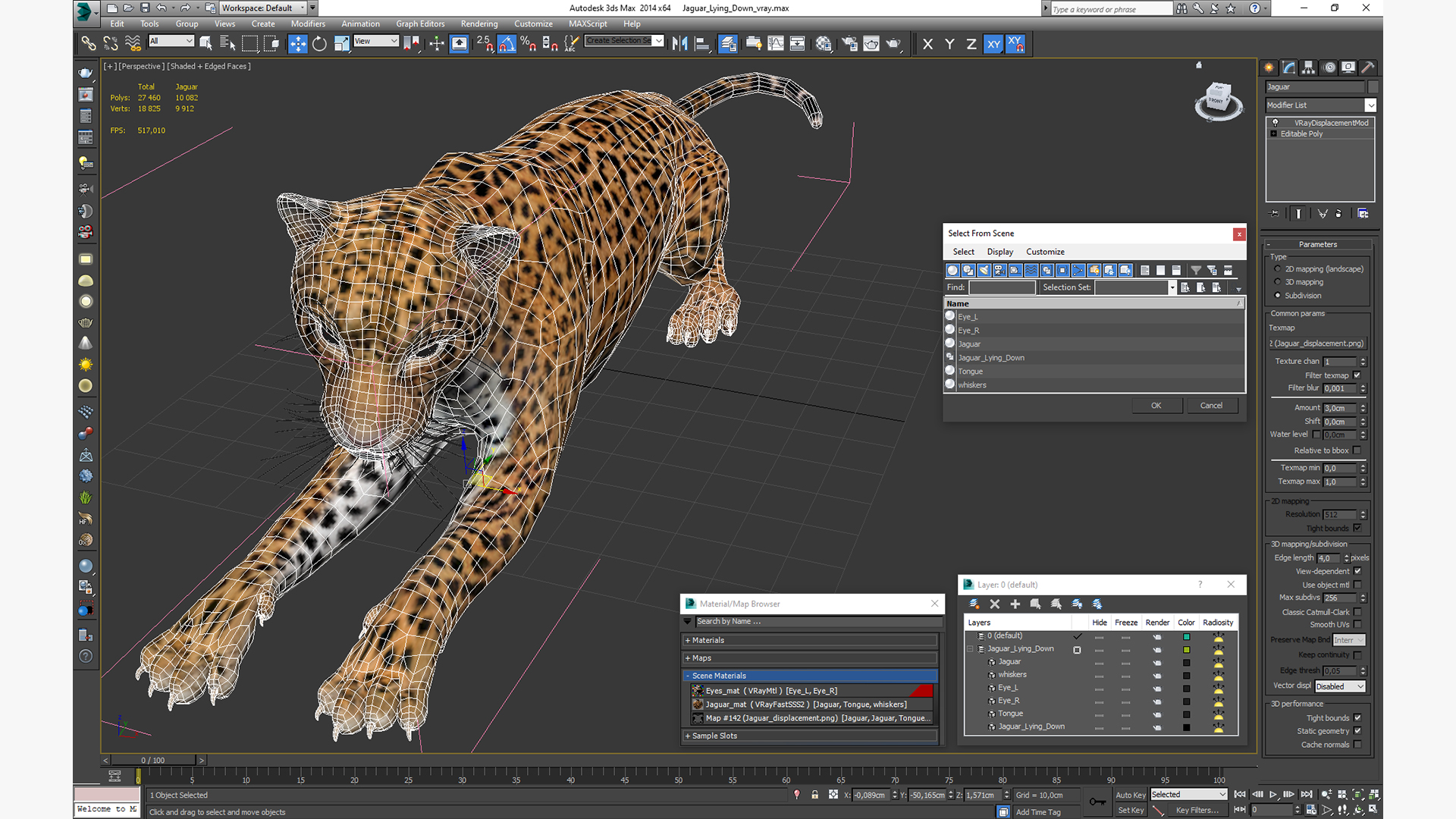
Task: Click the Select by Name toolbar icon
Action: point(227,44)
